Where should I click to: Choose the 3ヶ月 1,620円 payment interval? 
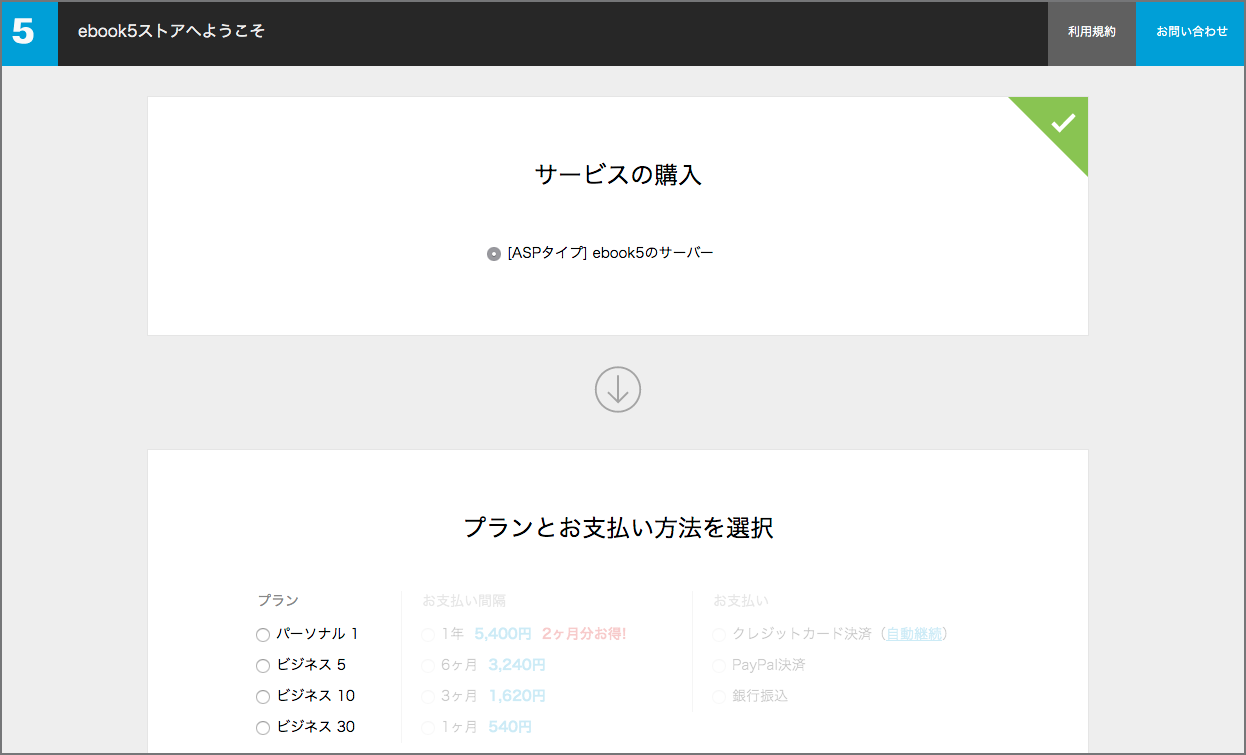[428, 697]
